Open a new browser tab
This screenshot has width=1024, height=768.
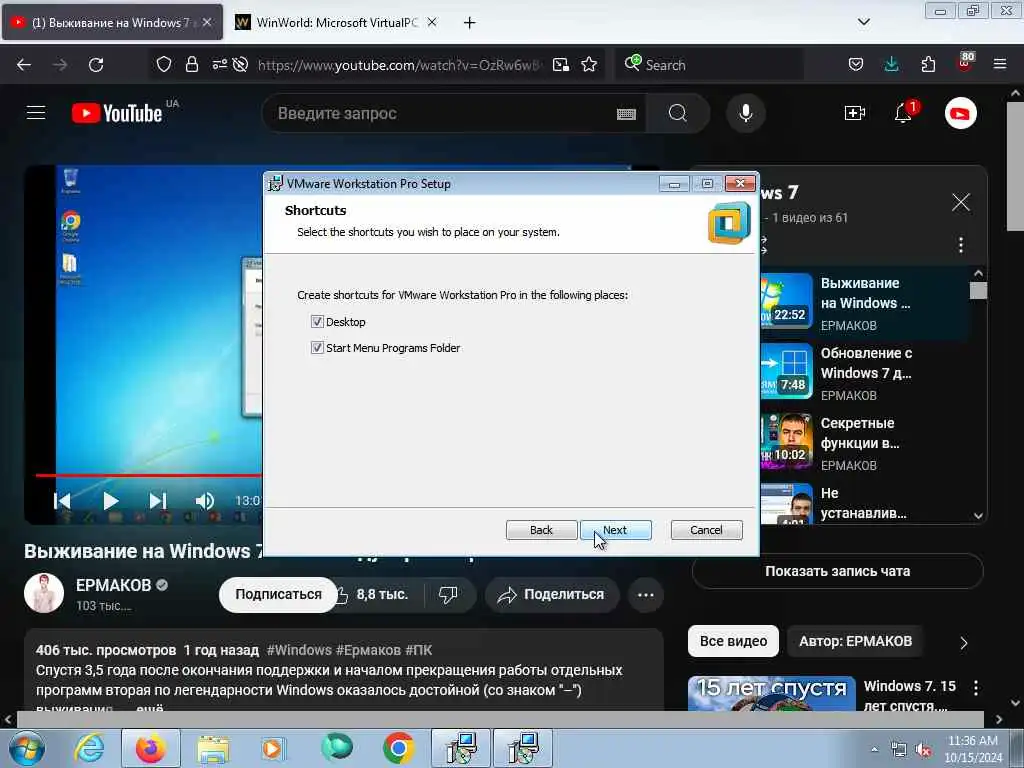(x=470, y=23)
